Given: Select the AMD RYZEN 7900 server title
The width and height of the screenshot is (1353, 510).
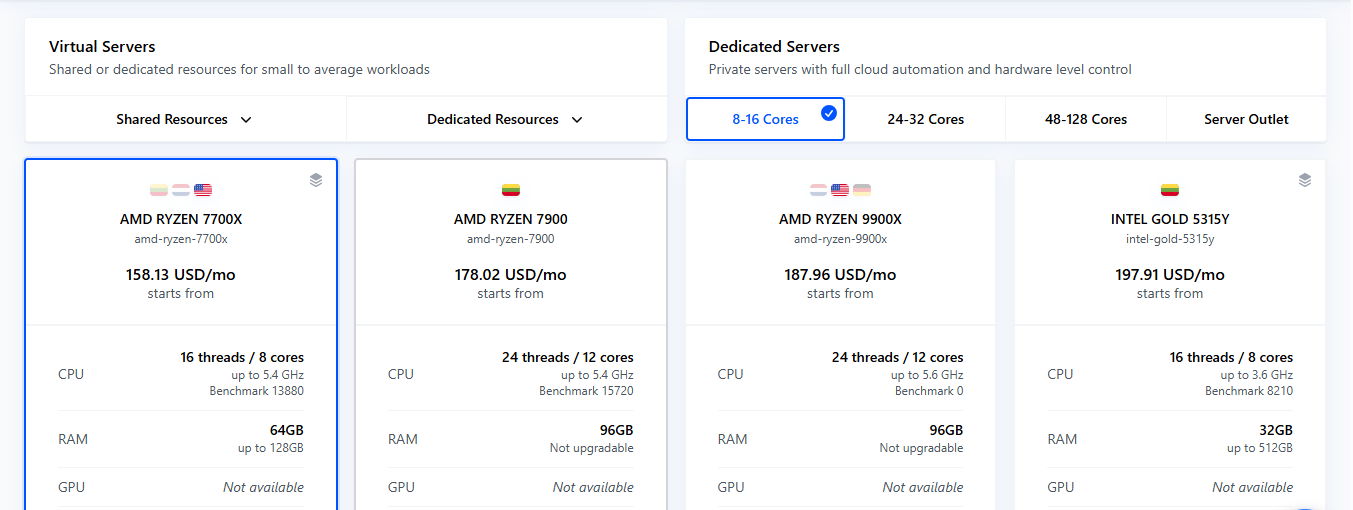Looking at the screenshot, I should (x=510, y=219).
